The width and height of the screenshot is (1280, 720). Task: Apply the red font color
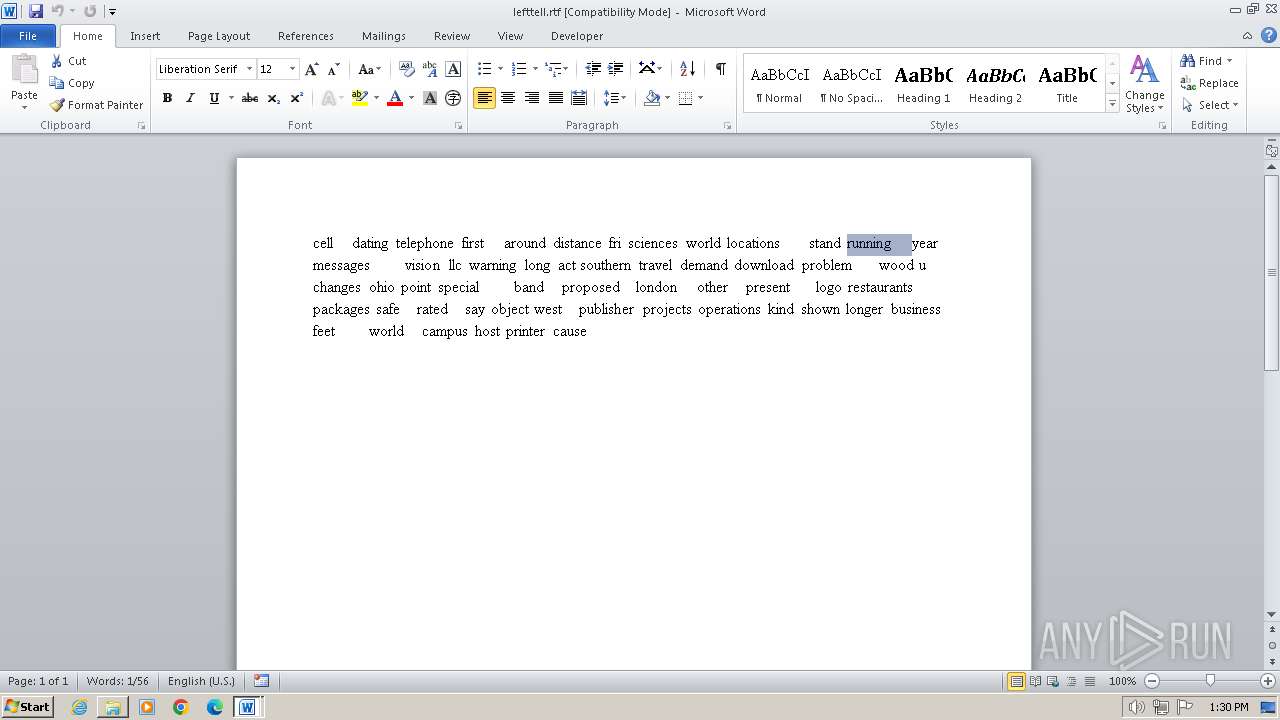tap(395, 98)
